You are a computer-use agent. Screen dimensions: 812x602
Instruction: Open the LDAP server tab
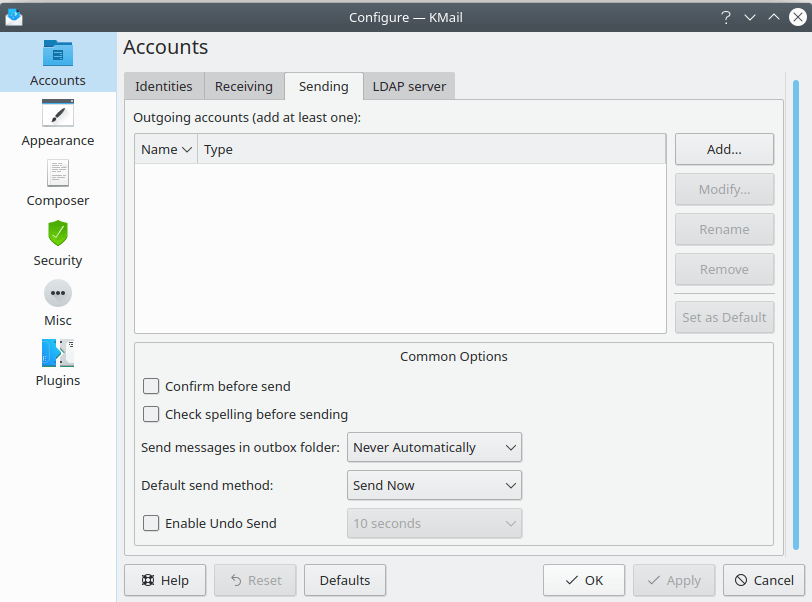(x=408, y=86)
